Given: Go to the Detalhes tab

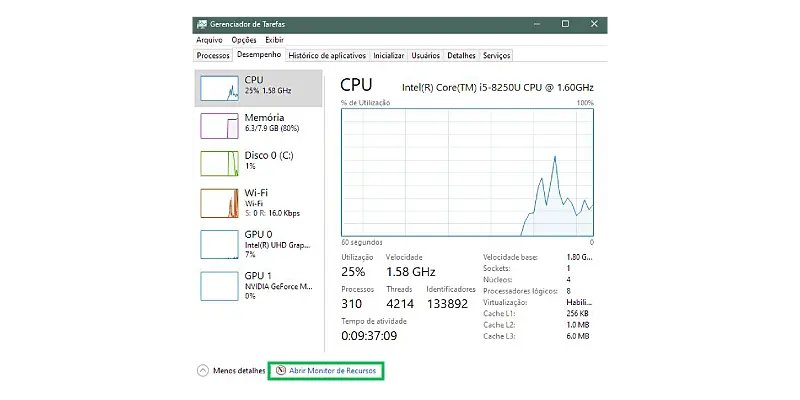Looking at the screenshot, I should [461, 56].
